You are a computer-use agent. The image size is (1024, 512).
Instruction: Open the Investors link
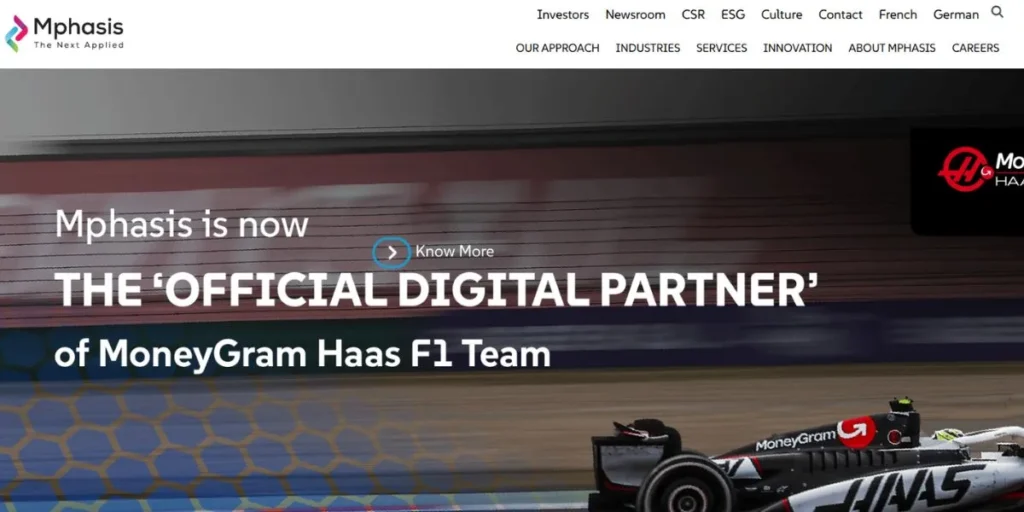pos(562,14)
